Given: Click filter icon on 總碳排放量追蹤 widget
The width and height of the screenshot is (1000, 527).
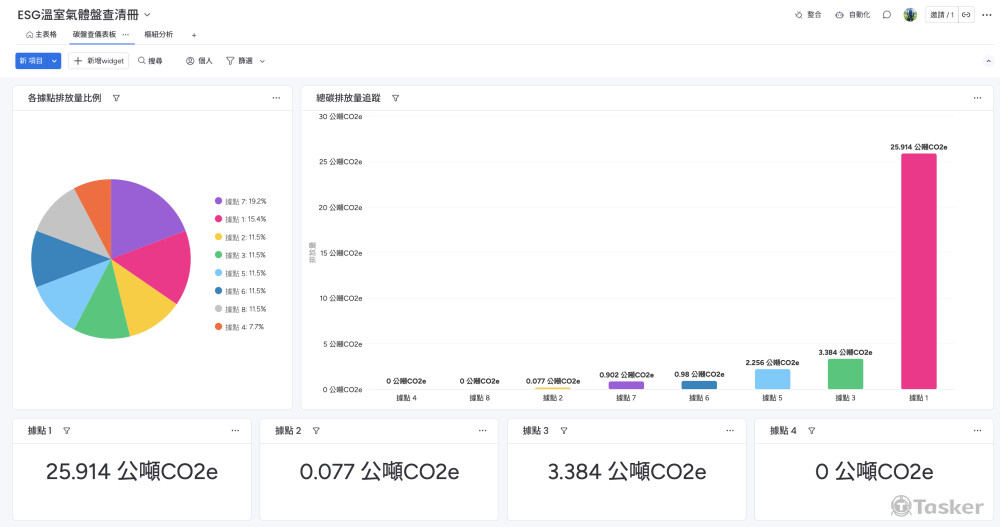Looking at the screenshot, I should pos(395,98).
